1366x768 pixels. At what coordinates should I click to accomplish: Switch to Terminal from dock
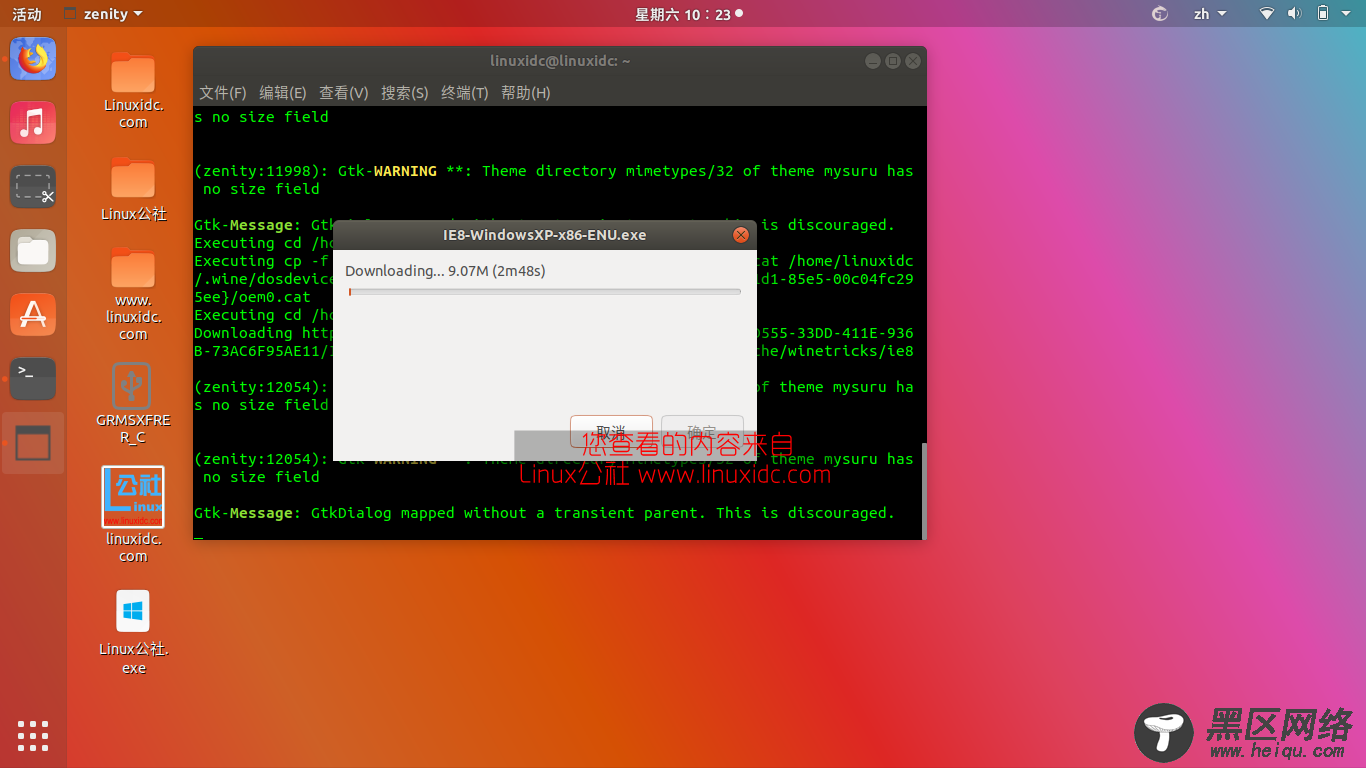(x=33, y=379)
